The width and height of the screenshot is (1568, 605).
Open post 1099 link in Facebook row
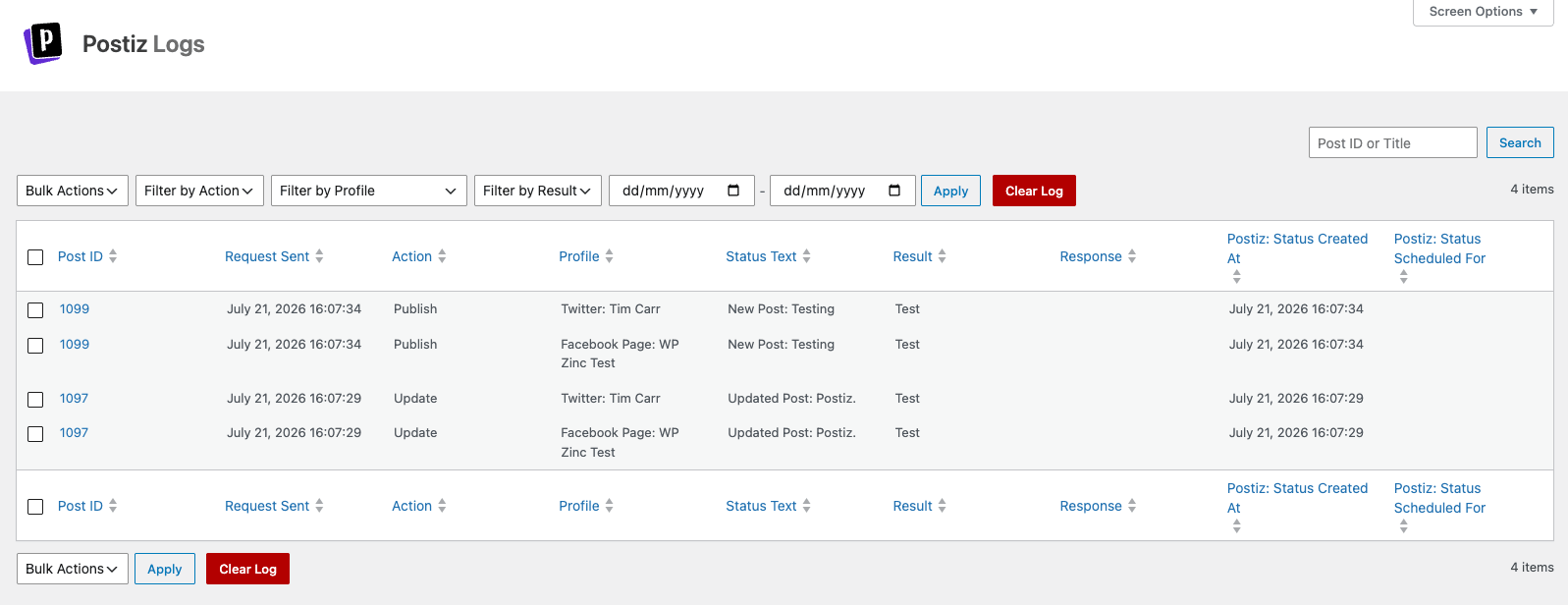pos(75,344)
